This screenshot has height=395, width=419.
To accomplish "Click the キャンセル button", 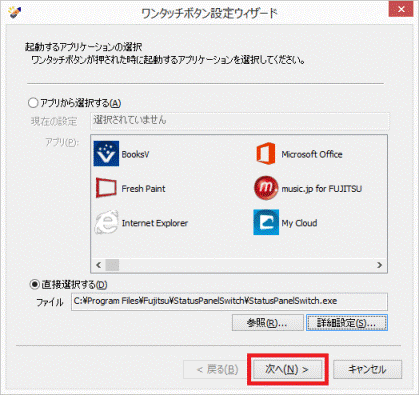I will [x=367, y=369].
